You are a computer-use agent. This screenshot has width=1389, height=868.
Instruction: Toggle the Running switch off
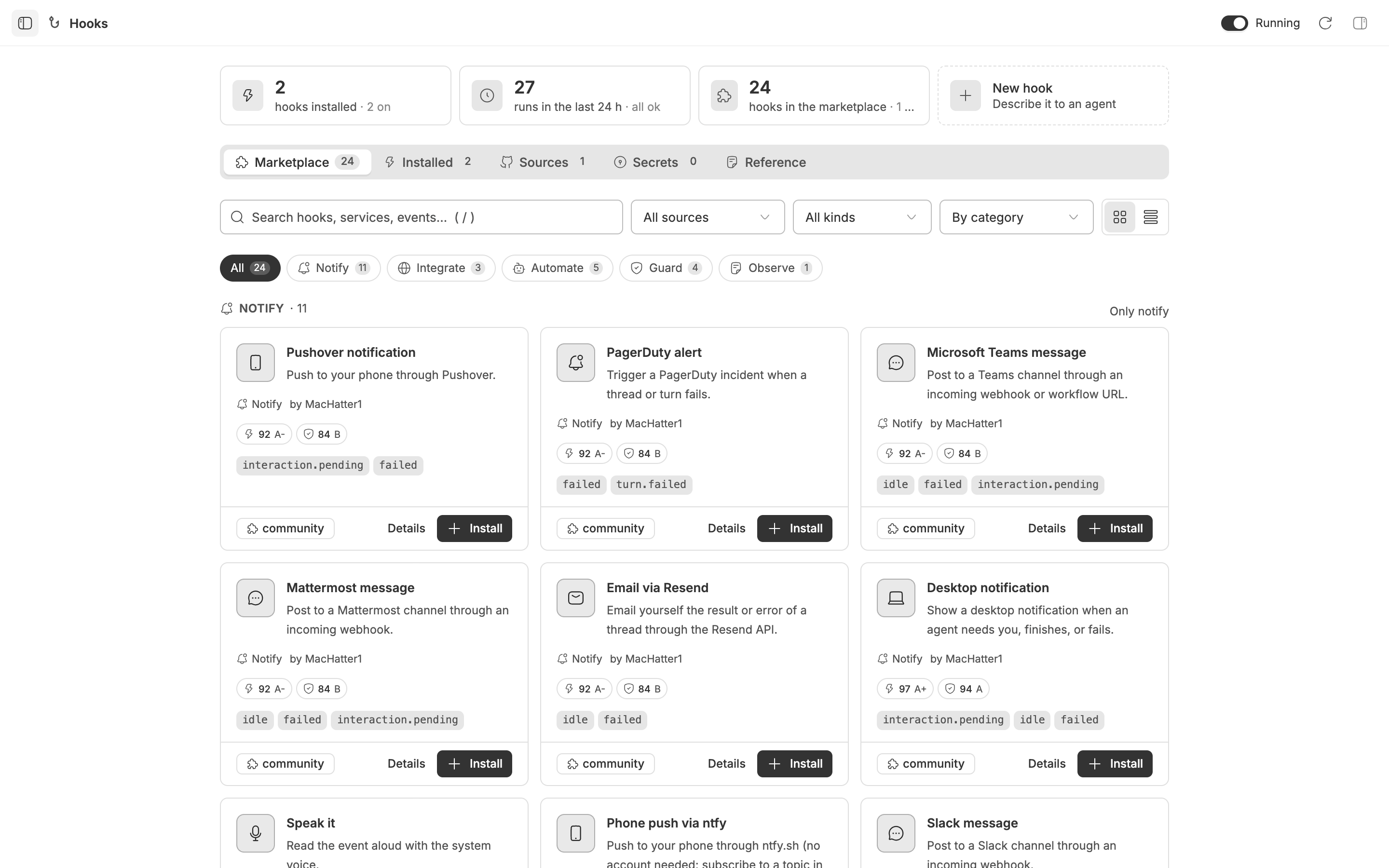point(1234,23)
